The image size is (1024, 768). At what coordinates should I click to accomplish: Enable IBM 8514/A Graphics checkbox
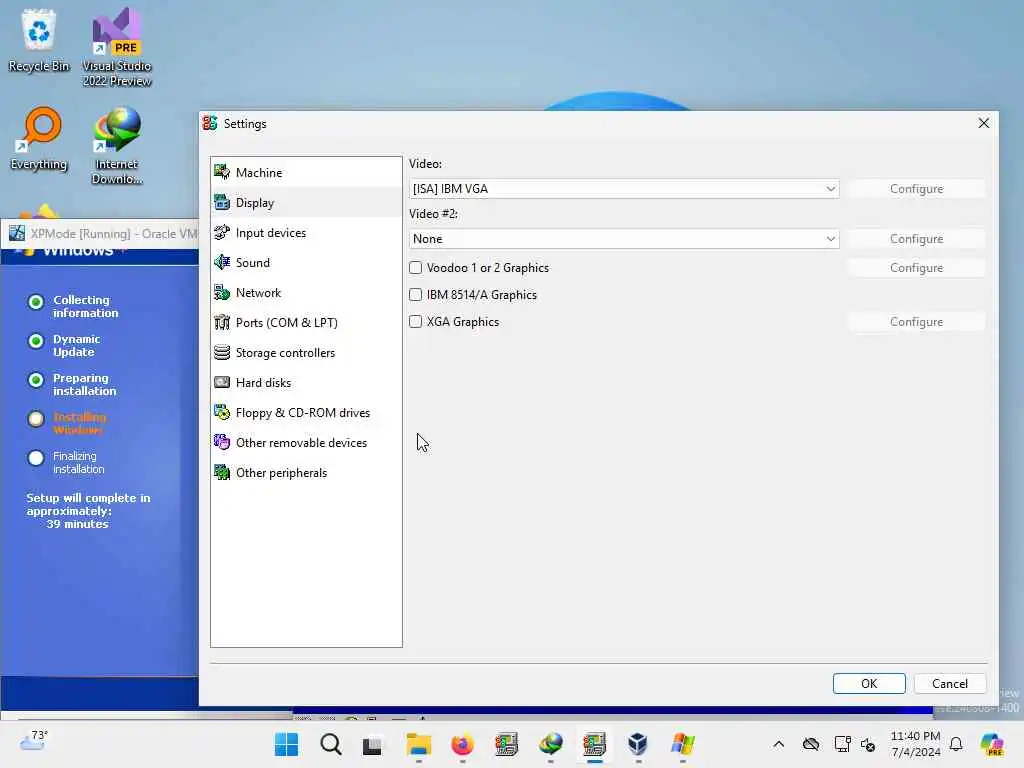(415, 295)
